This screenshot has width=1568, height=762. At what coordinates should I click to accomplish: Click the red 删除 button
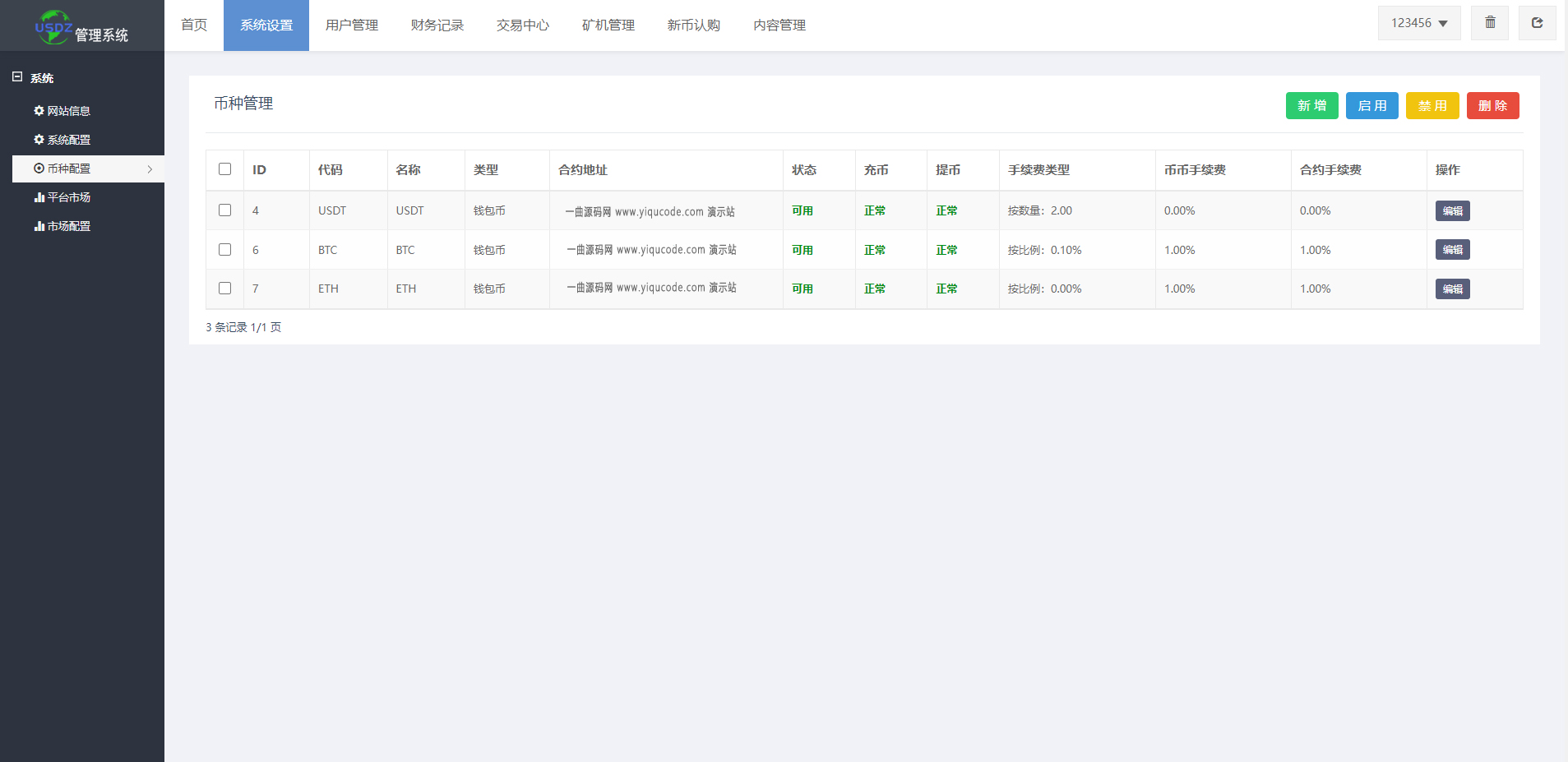coord(1492,106)
